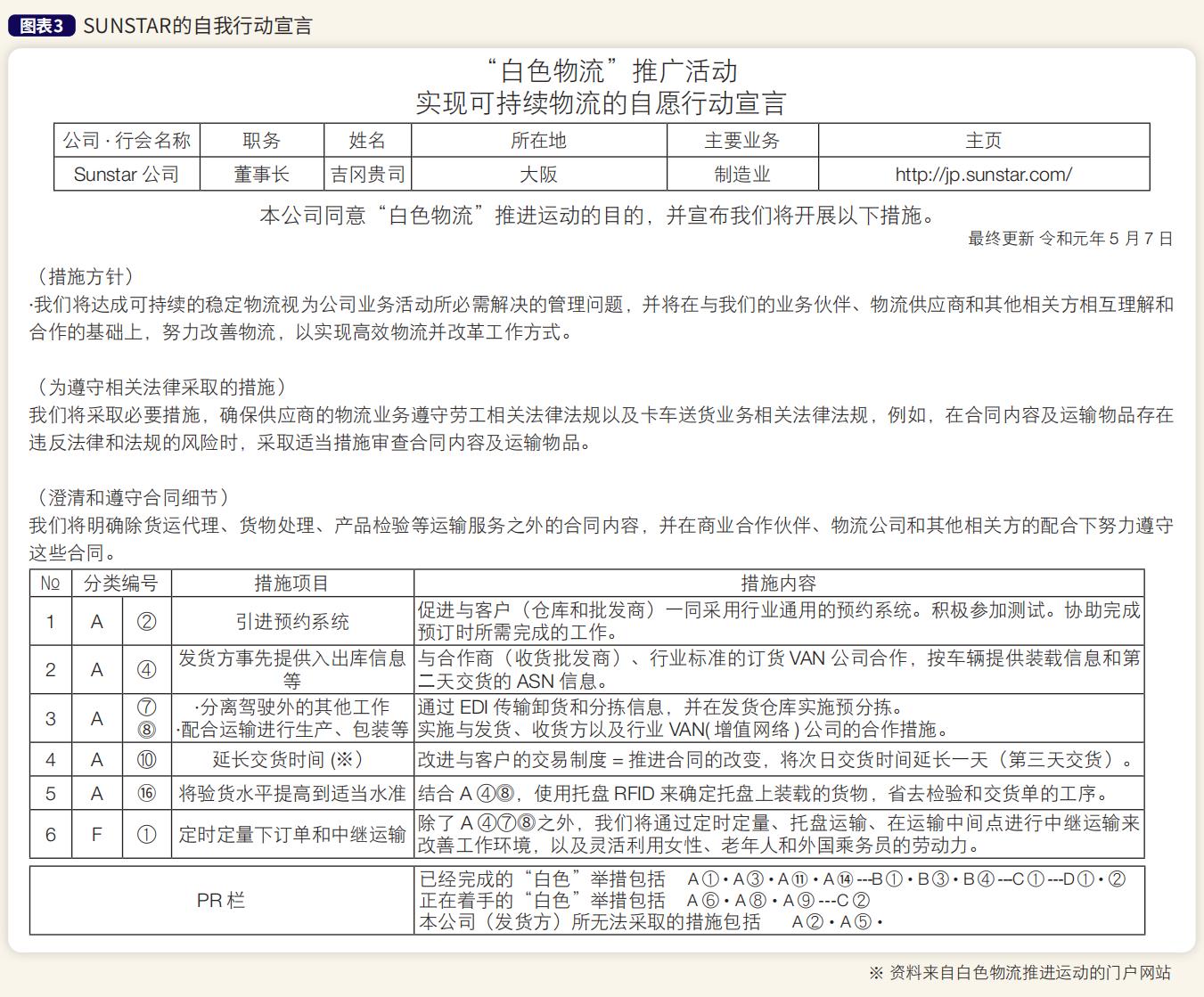This screenshot has width=1204, height=997.
Task: Click the 措施内容 column header
Action: pos(779,584)
